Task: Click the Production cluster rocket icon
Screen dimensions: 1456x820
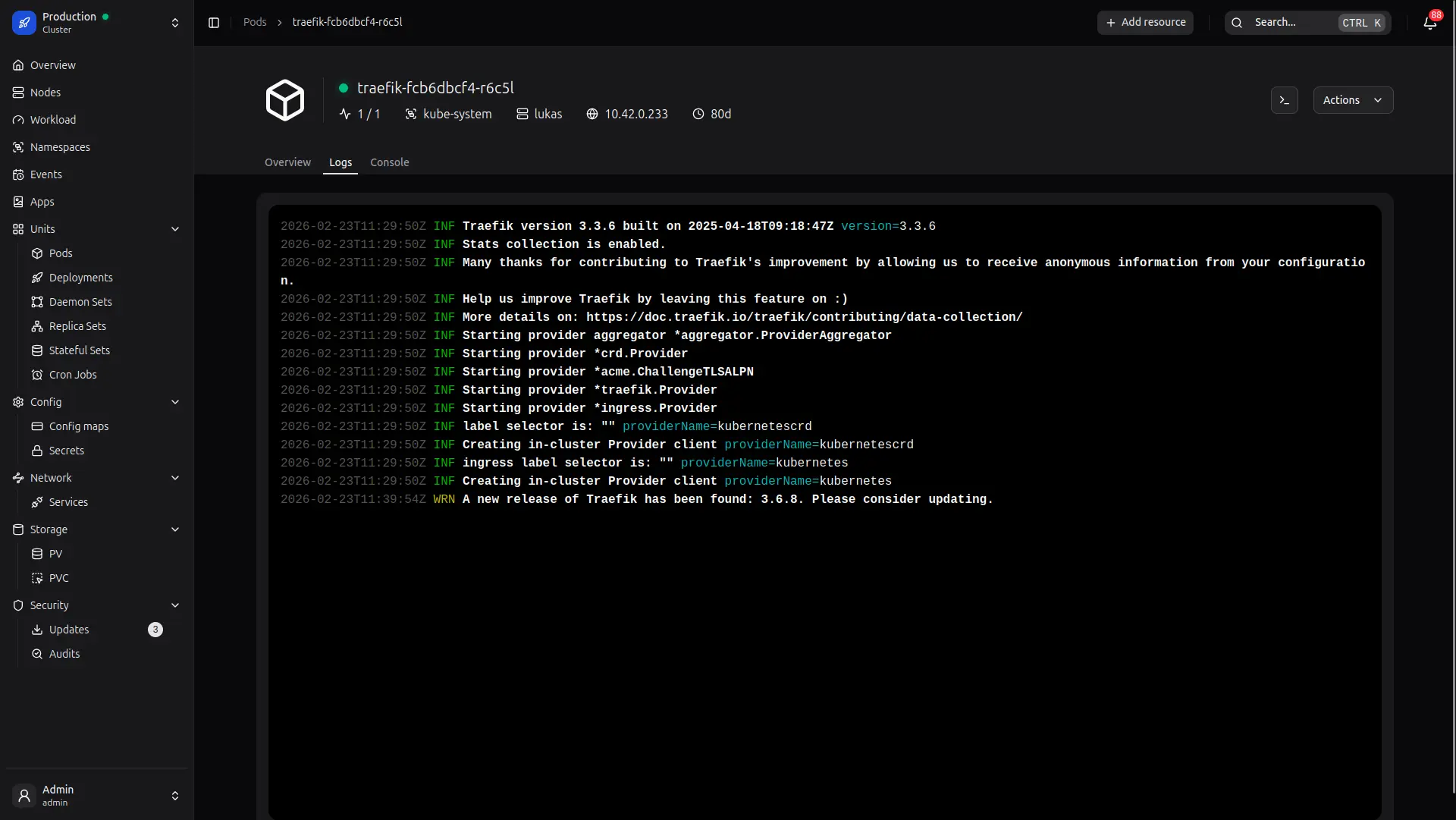Action: [24, 23]
